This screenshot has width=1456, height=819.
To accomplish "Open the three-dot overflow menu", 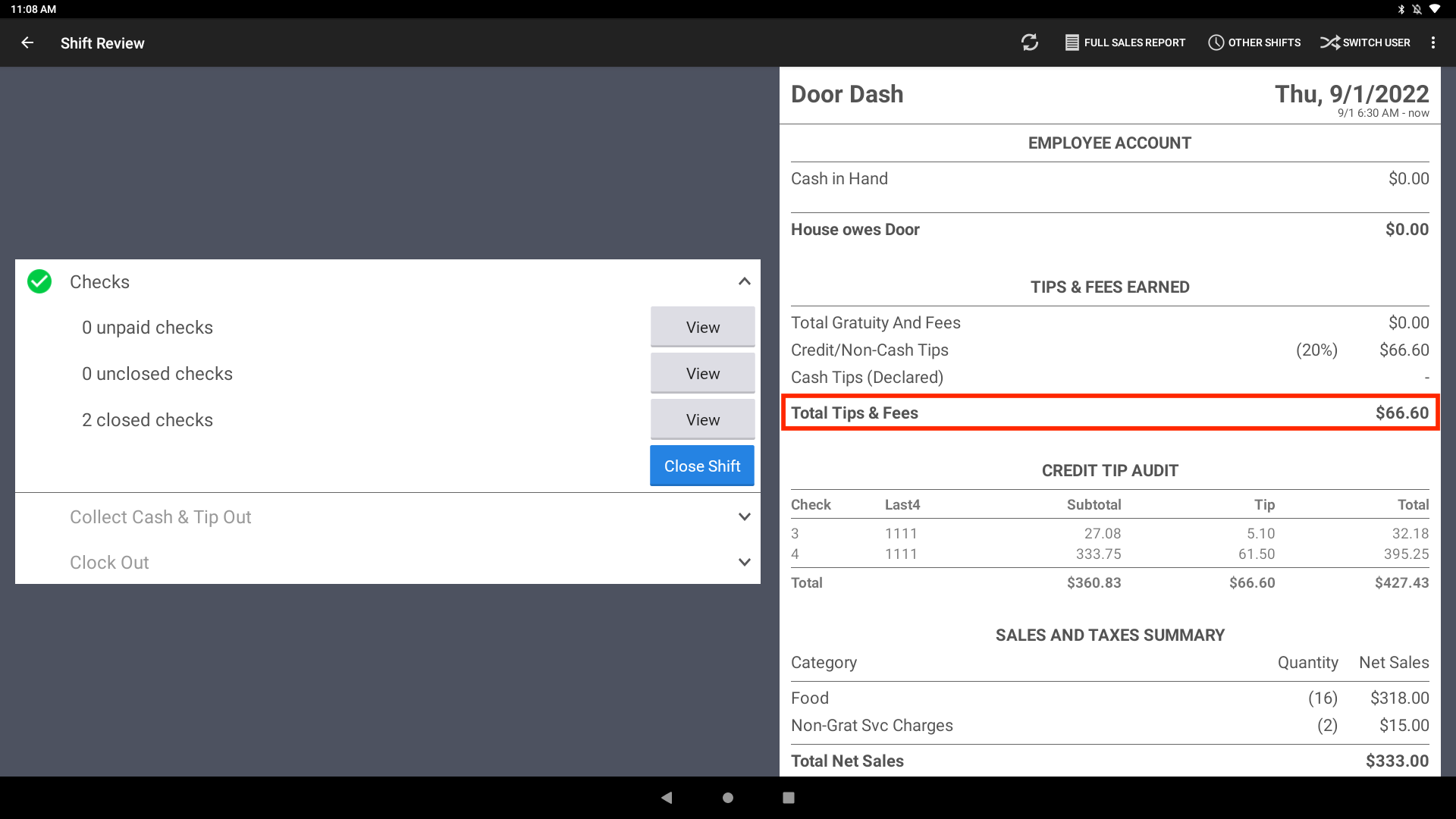I will pyautogui.click(x=1432, y=43).
